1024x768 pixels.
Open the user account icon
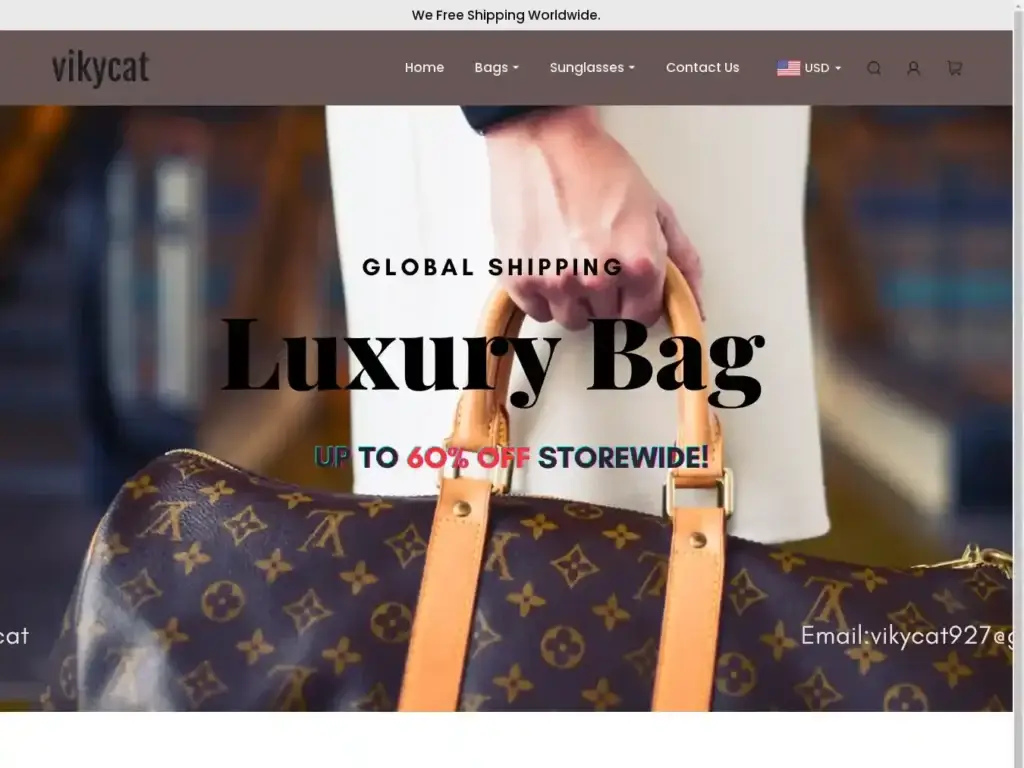pyautogui.click(x=914, y=68)
